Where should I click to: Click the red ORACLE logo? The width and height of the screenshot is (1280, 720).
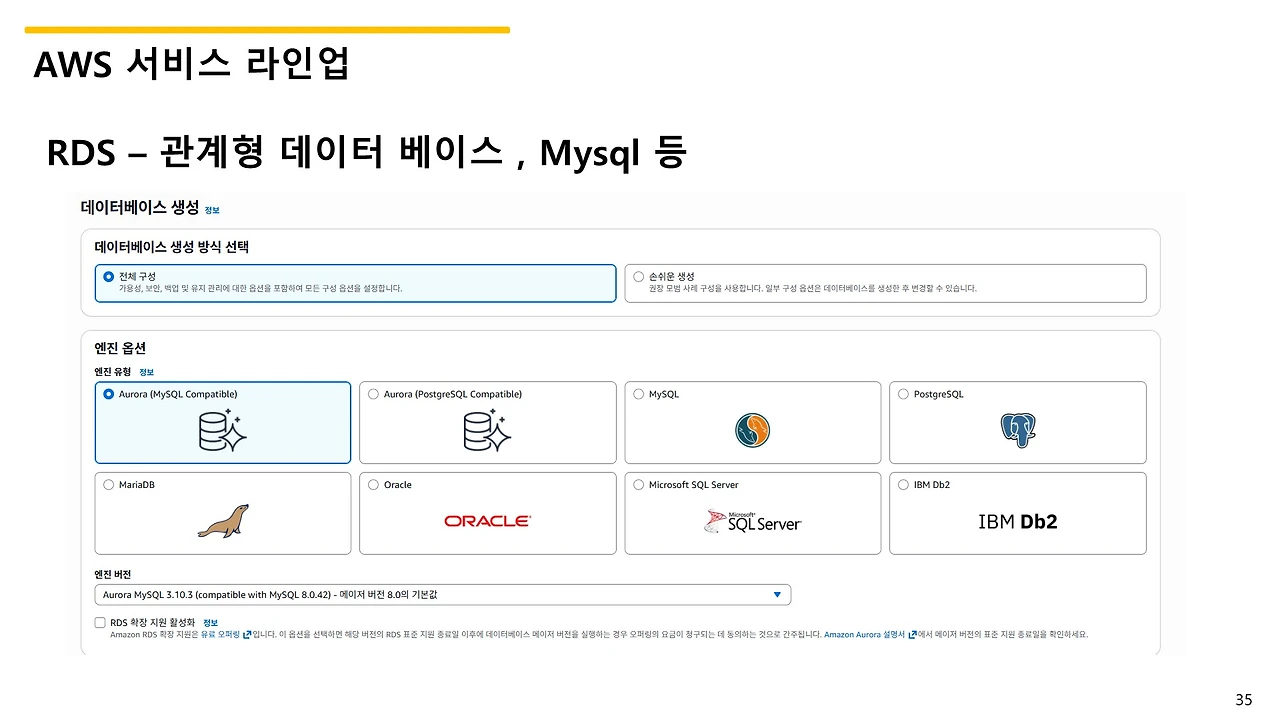[x=488, y=521]
